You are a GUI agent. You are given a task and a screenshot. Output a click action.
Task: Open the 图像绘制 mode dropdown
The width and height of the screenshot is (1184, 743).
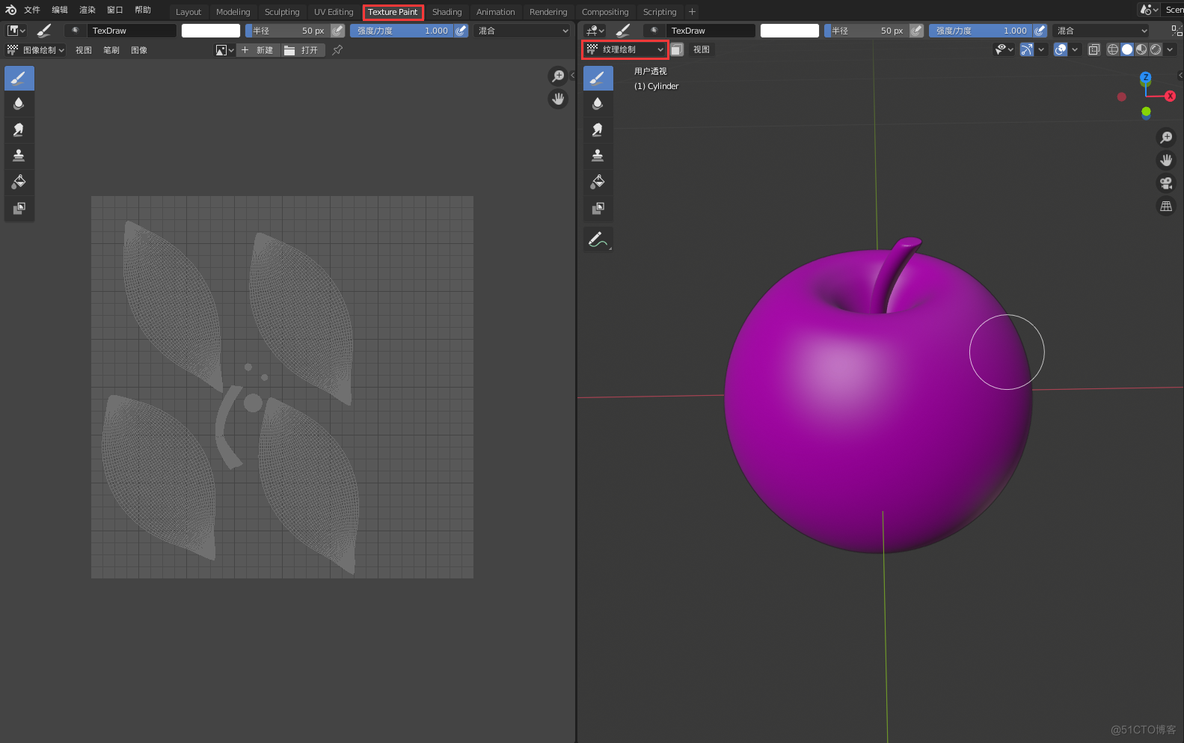point(35,50)
